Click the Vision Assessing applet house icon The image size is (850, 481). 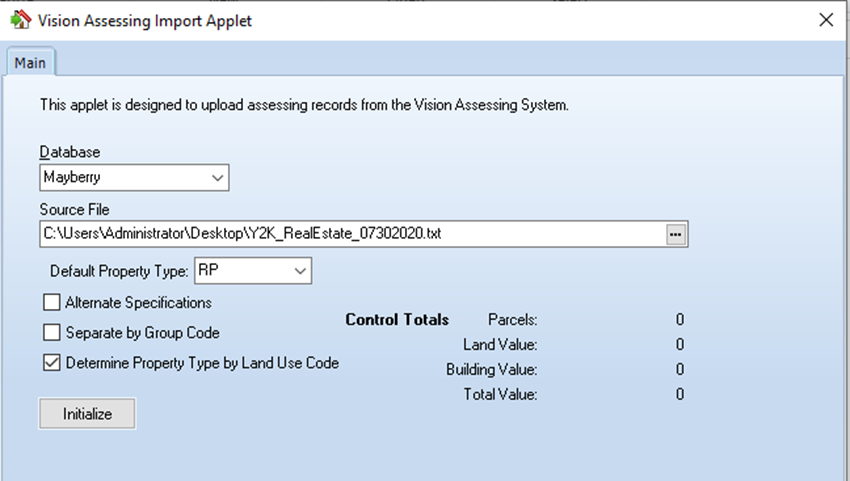click(21, 20)
